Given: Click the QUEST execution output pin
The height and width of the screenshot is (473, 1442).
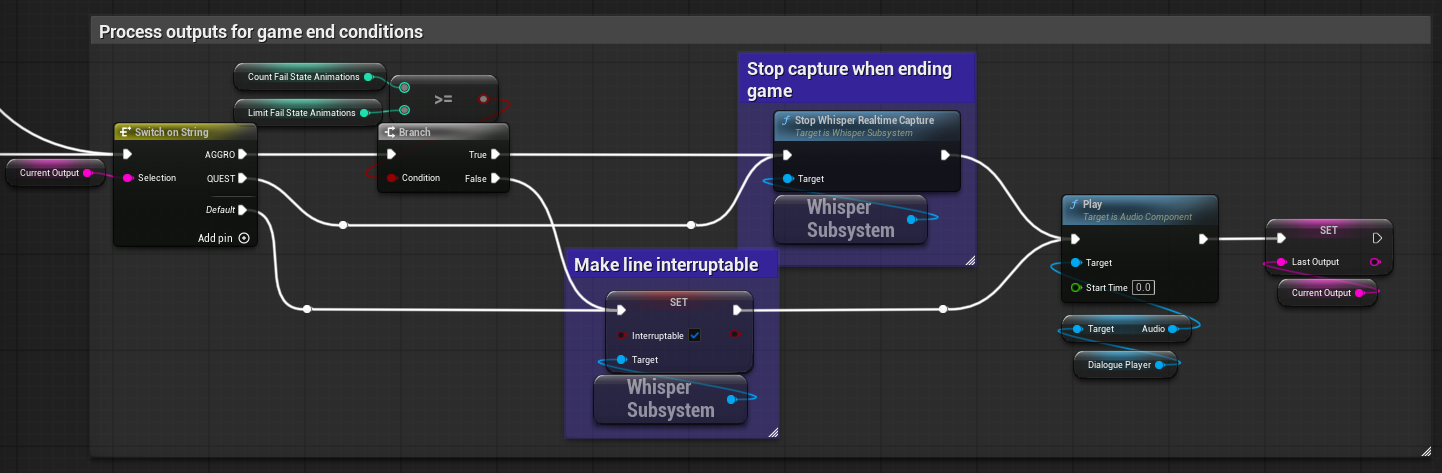Looking at the screenshot, I should click(243, 179).
